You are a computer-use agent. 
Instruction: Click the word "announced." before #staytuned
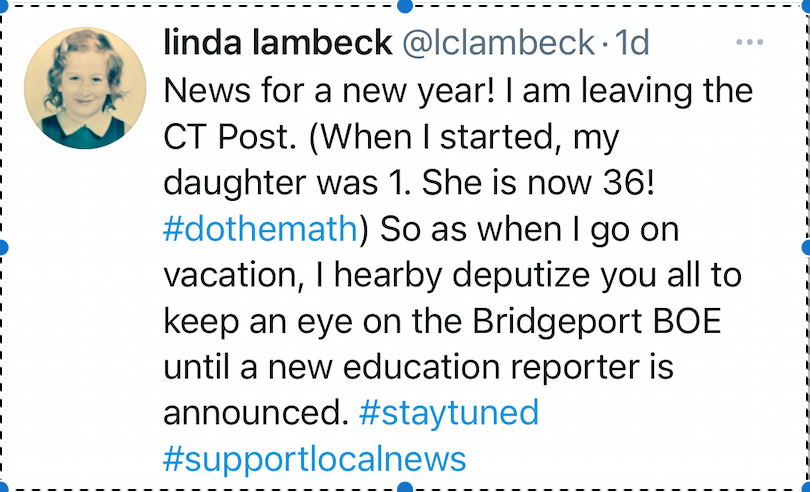click(x=254, y=412)
